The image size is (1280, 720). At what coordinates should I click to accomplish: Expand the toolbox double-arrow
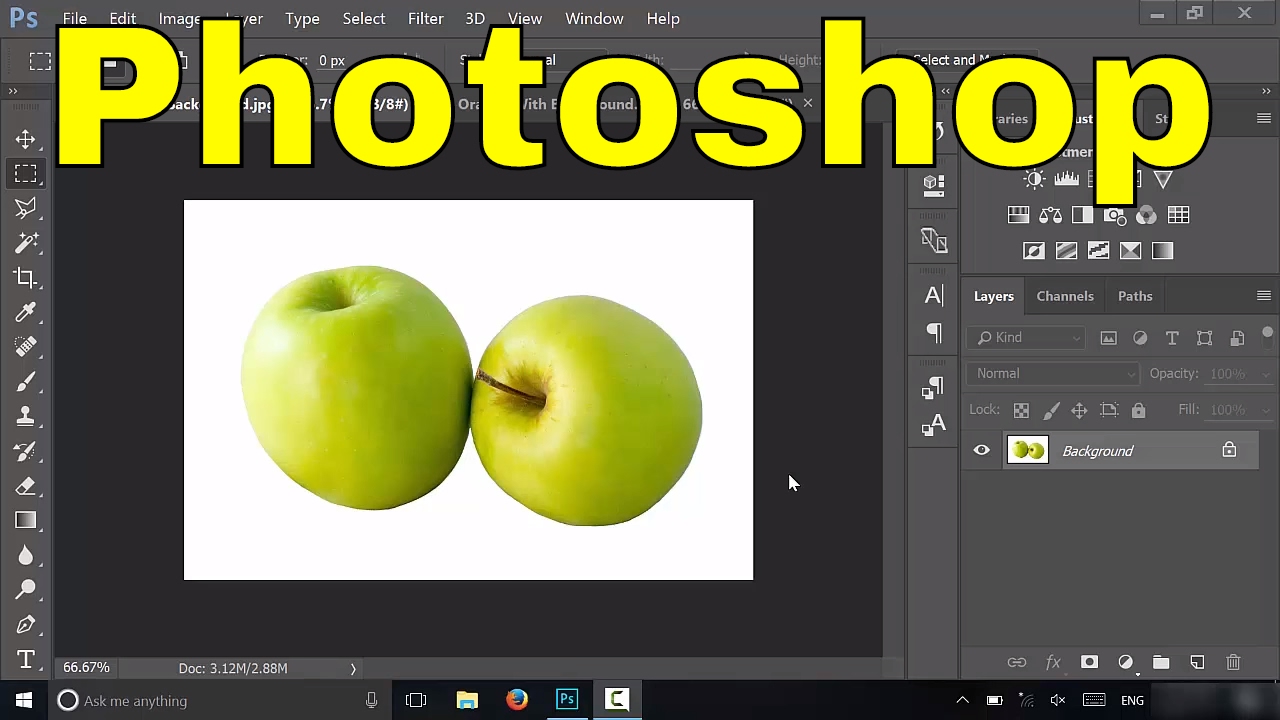point(13,91)
